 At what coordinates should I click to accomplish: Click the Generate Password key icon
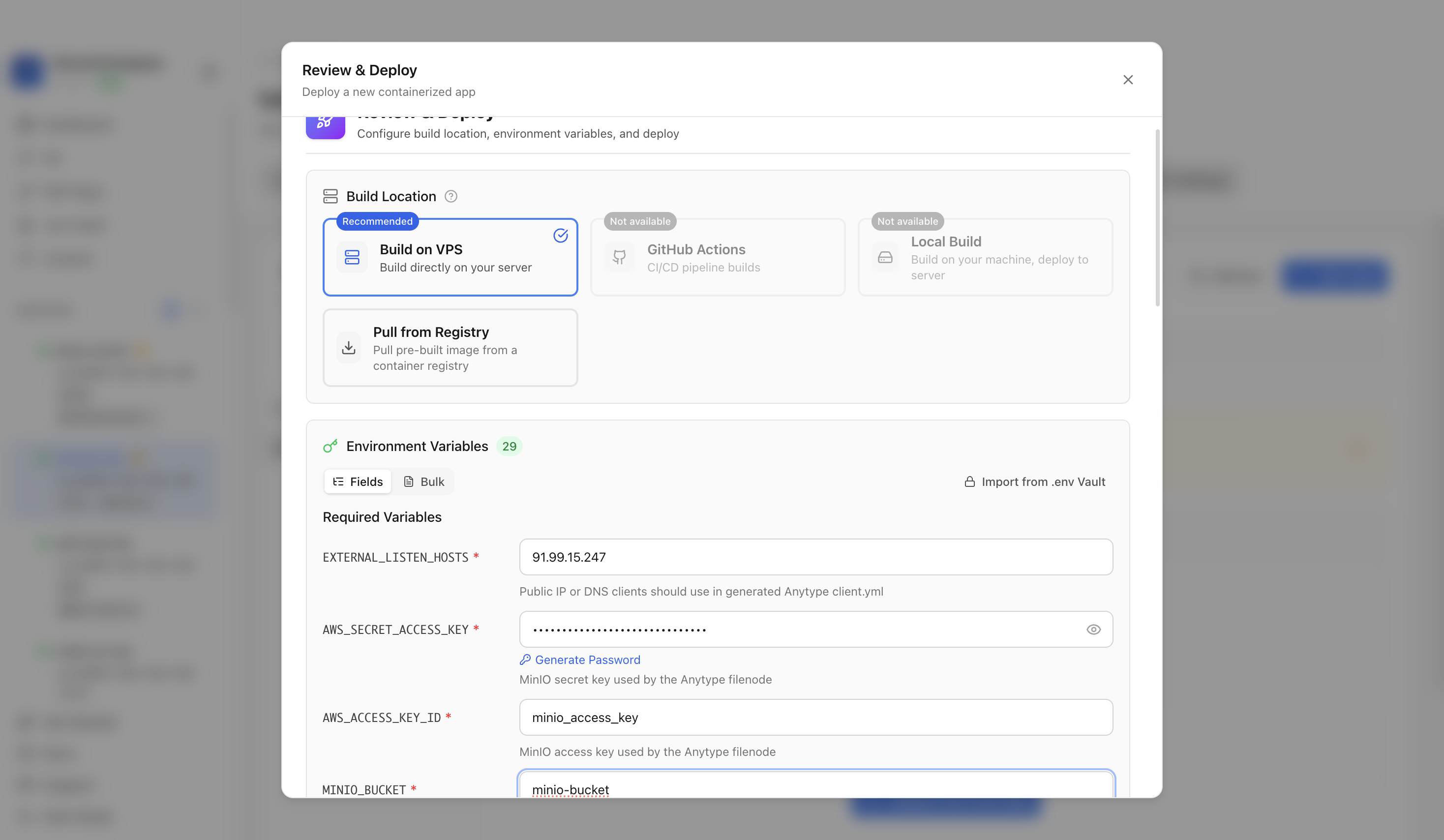tap(525, 660)
